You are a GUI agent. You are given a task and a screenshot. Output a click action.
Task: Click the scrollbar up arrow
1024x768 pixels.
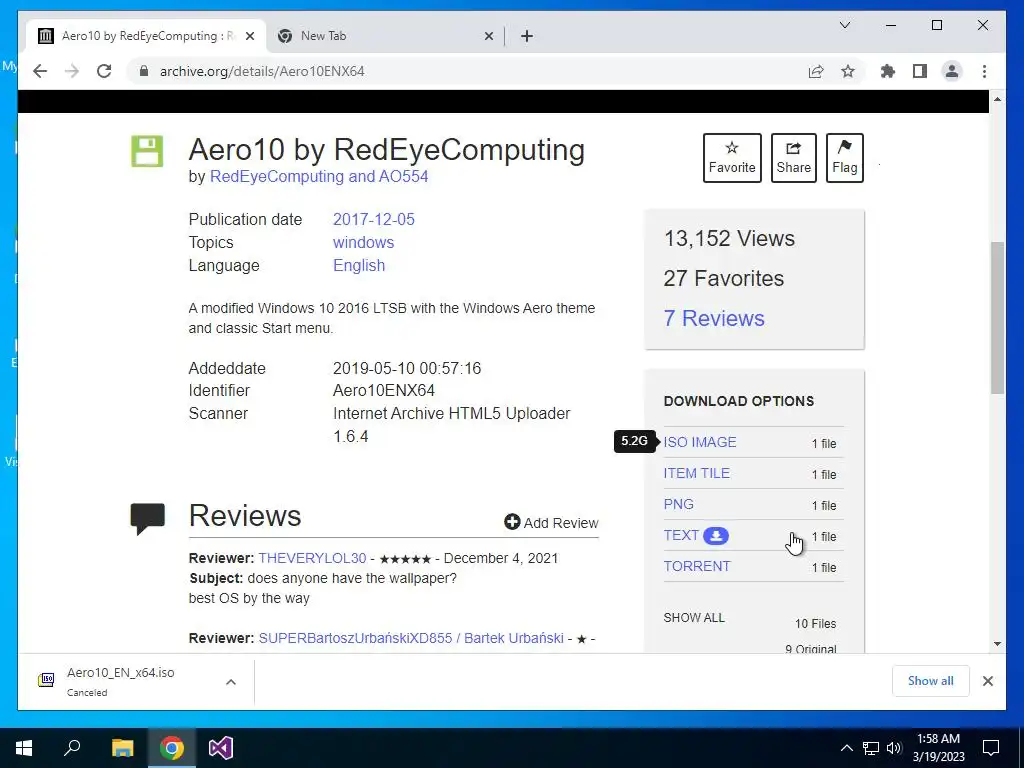point(997,99)
